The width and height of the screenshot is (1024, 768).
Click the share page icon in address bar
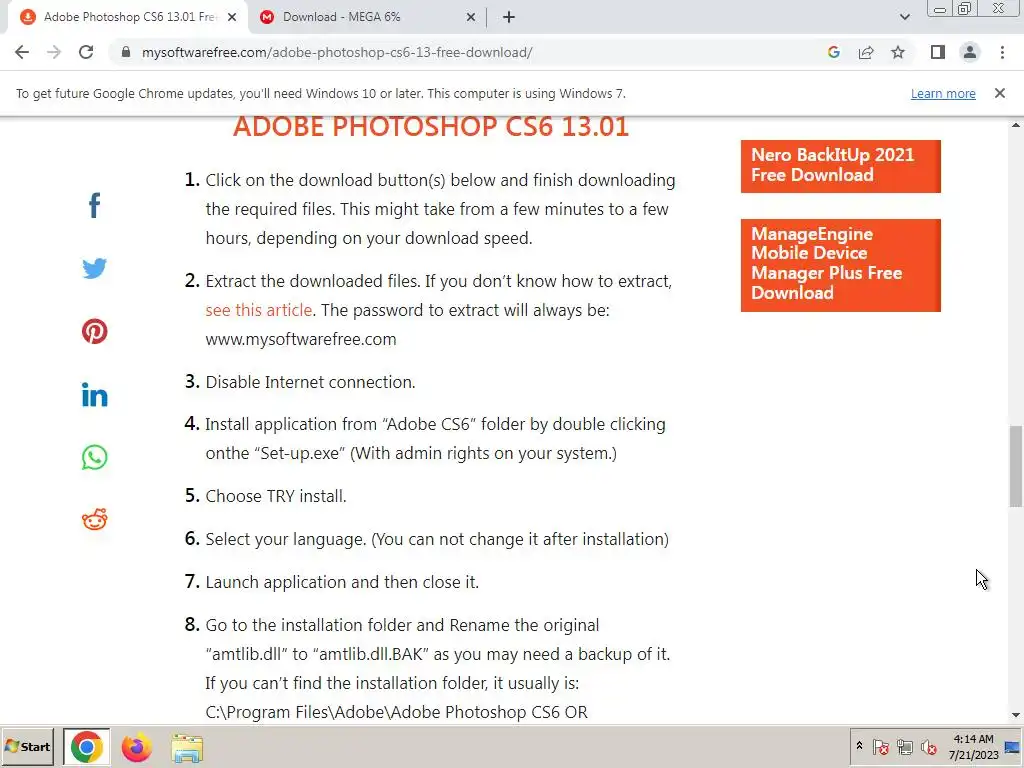pos(866,52)
